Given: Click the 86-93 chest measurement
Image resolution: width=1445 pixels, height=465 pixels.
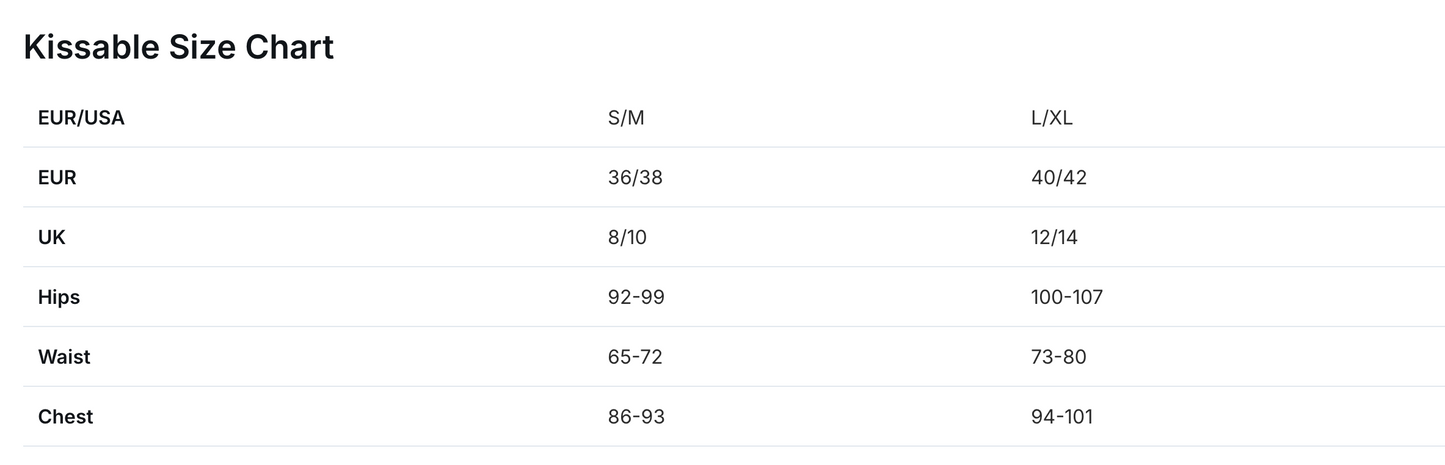Looking at the screenshot, I should (636, 417).
